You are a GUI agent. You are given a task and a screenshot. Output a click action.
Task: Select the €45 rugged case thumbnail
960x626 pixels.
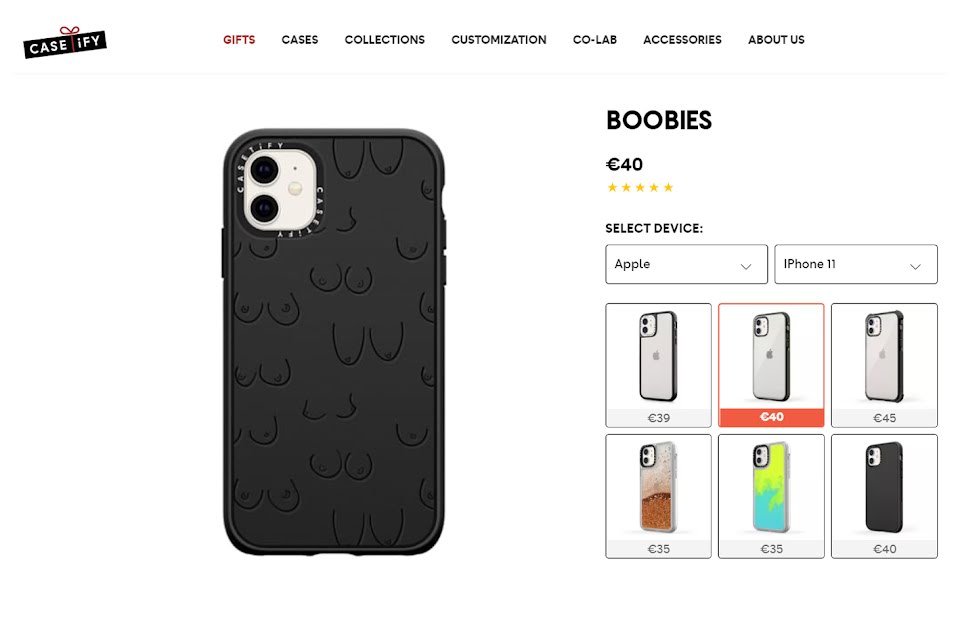tap(884, 365)
